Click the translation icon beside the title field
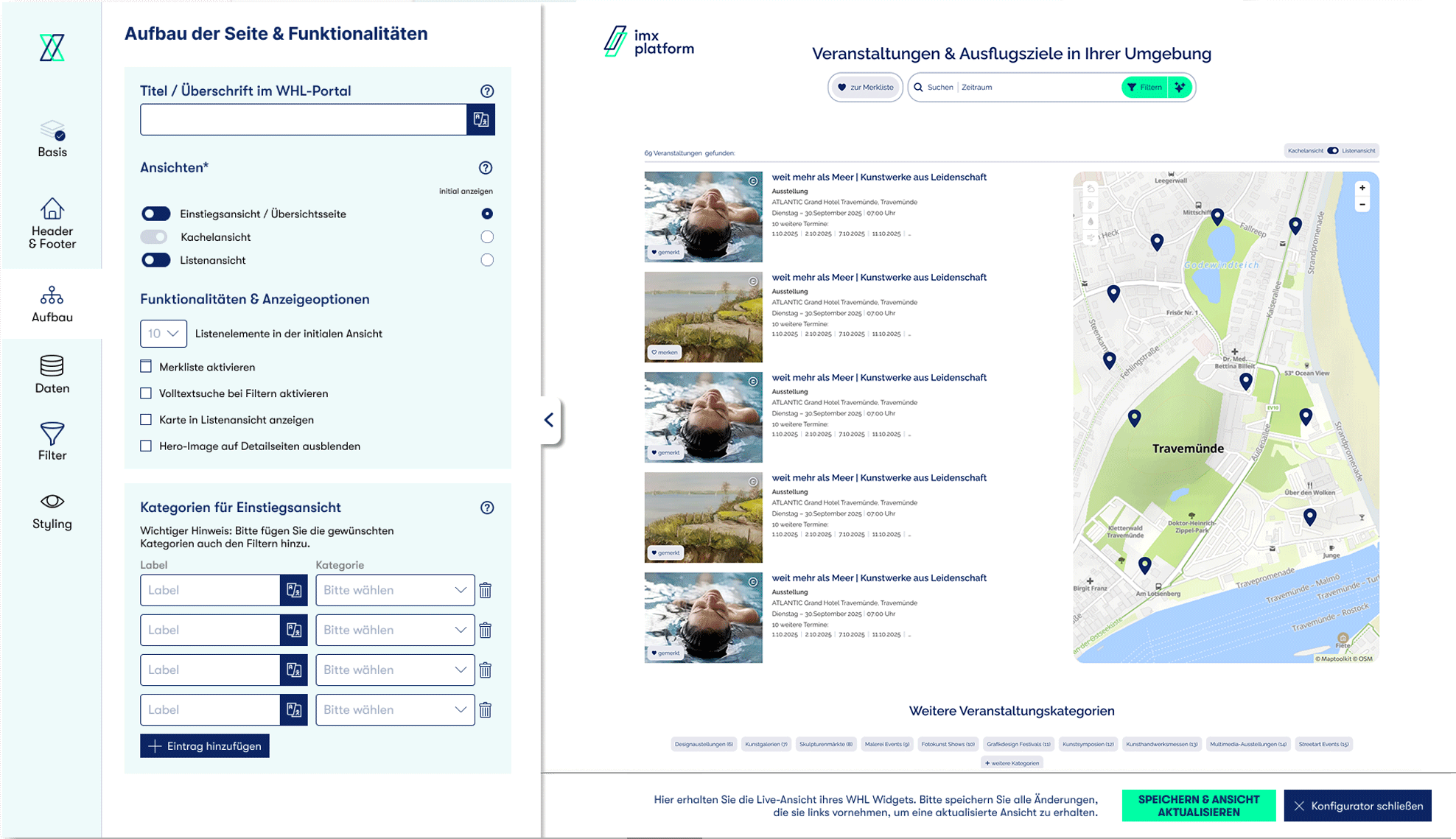Screen dimensions: 1456x839 pos(480,119)
